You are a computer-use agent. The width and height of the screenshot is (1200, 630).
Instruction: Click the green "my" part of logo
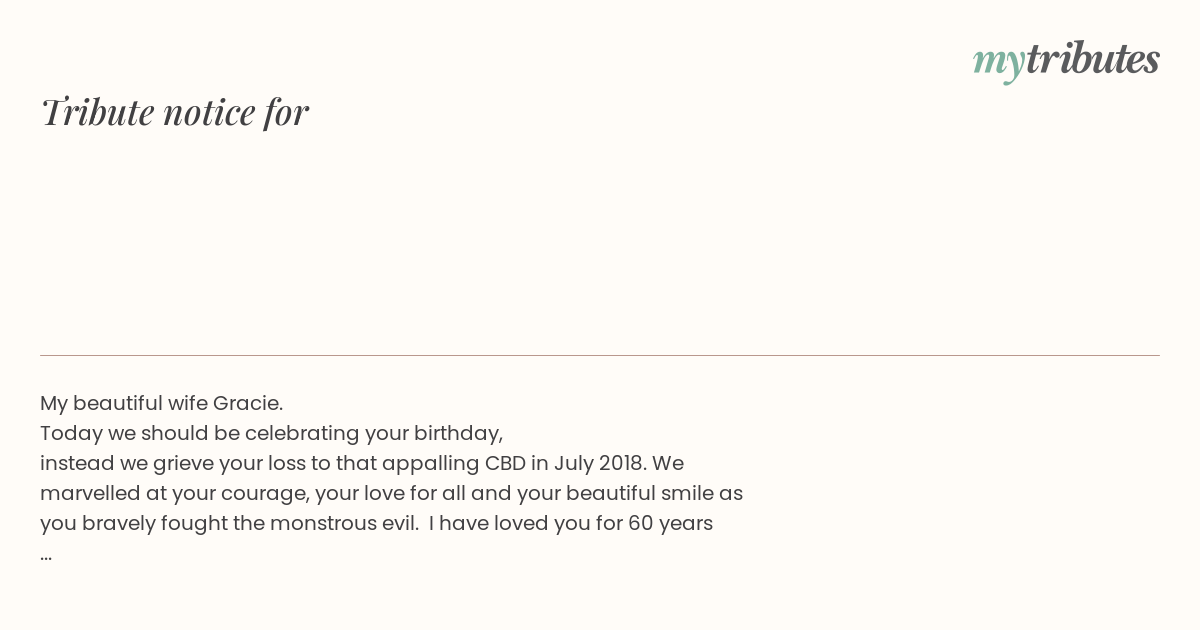click(x=998, y=63)
